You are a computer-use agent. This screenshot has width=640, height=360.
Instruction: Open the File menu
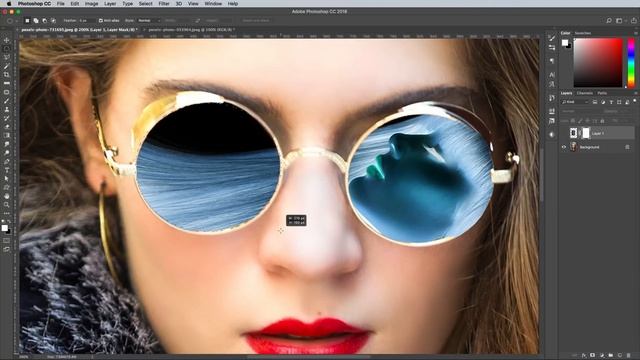pyautogui.click(x=60, y=4)
